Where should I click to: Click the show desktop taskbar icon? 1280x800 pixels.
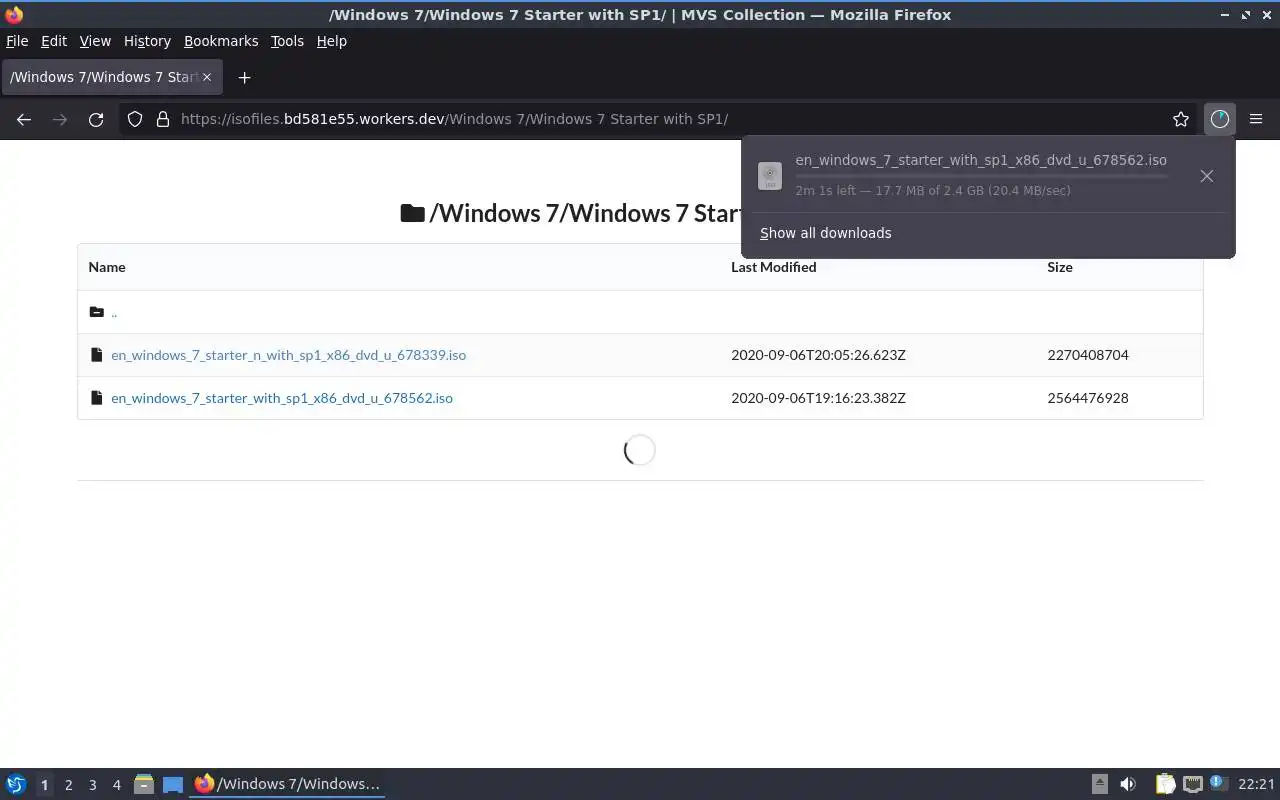pyautogui.click(x=173, y=784)
